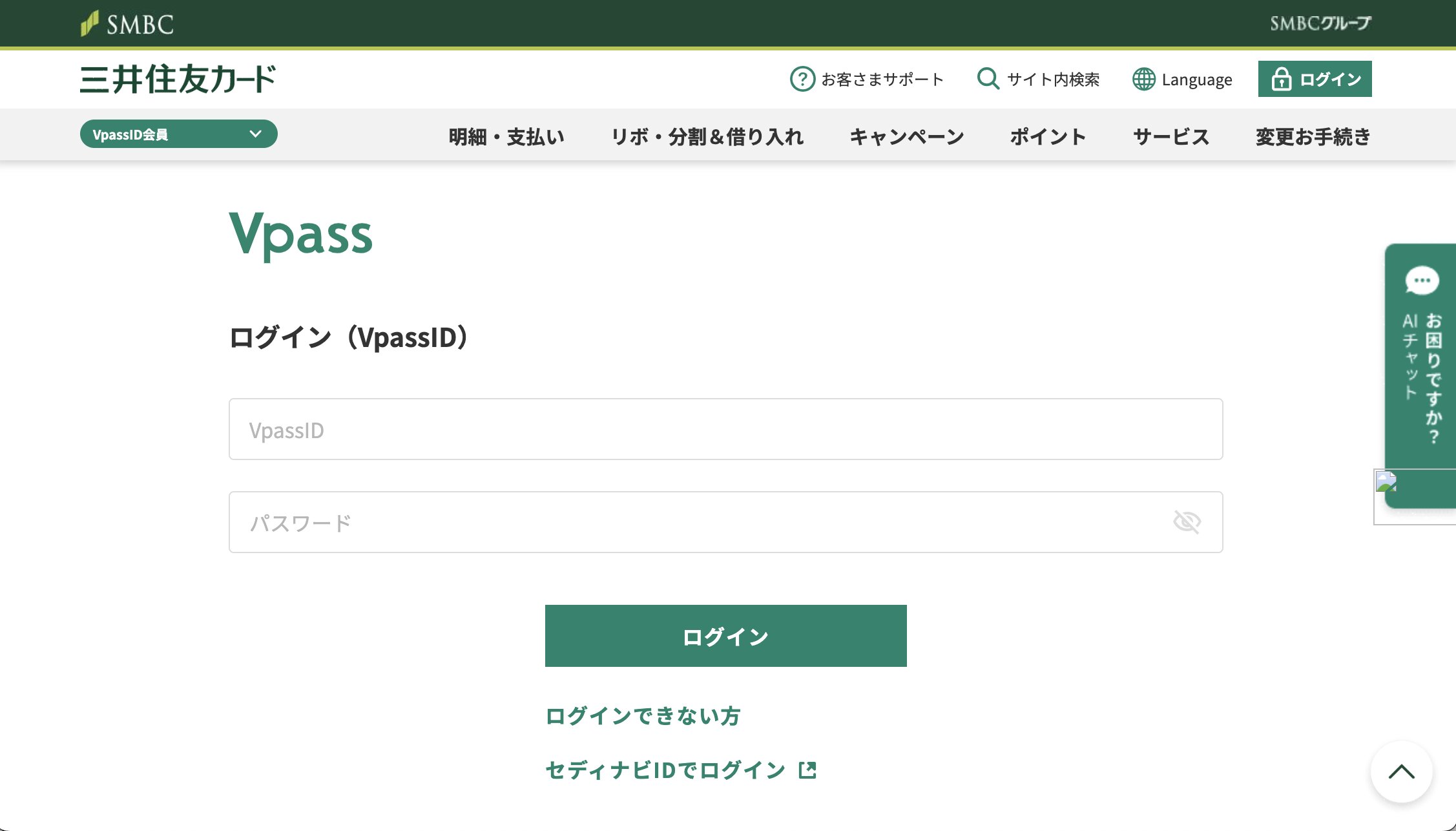Screen dimensions: 1456x831
Task: Open the 明細・支払い menu
Action: tap(506, 136)
